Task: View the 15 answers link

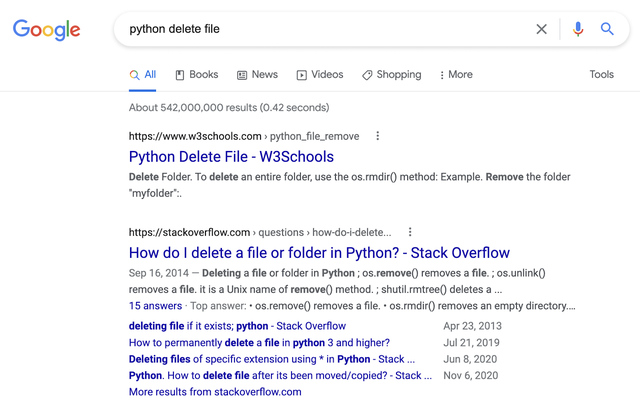Action: pyautogui.click(x=156, y=306)
